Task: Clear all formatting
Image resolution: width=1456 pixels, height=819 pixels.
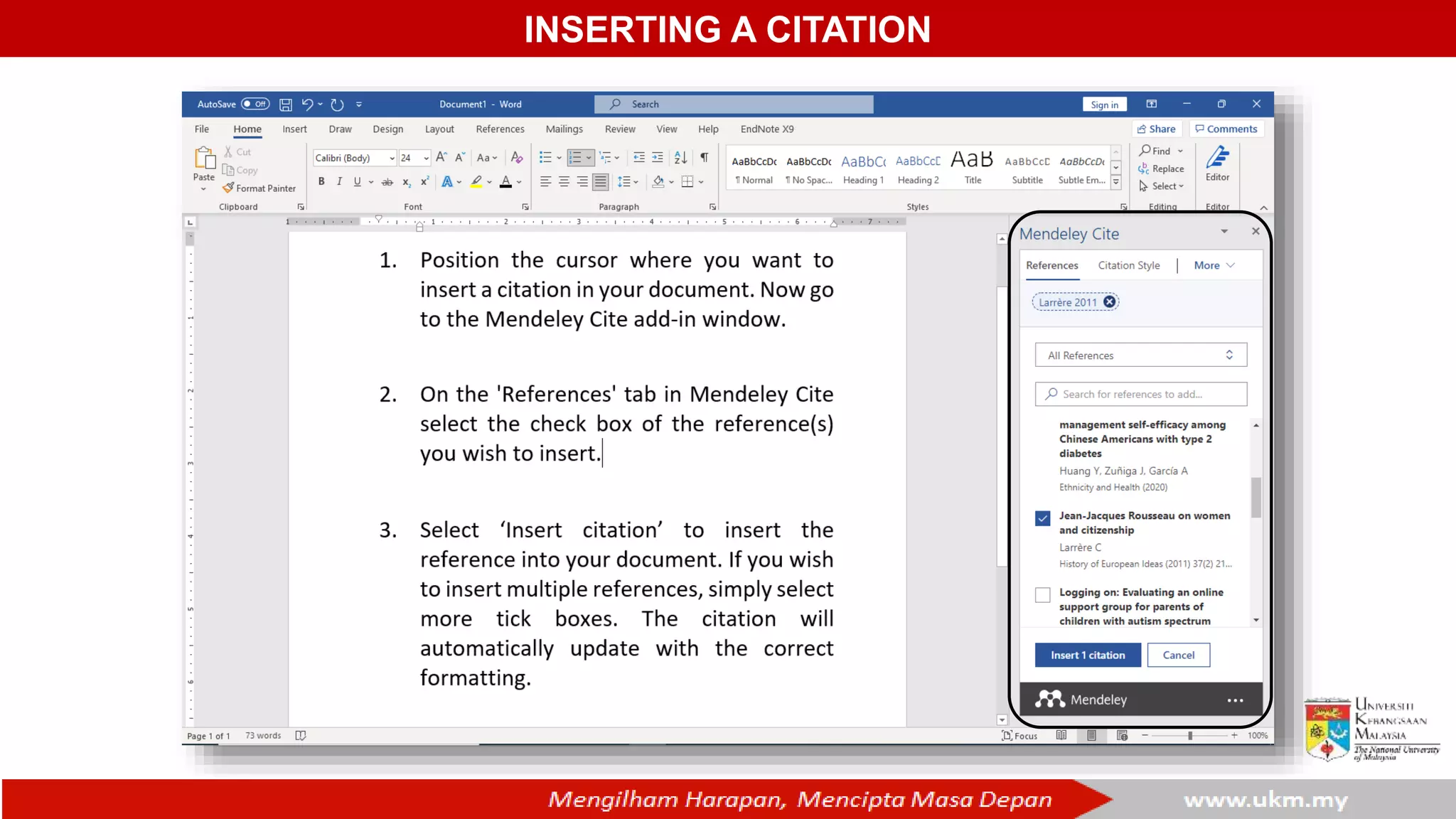Action: 517,158
